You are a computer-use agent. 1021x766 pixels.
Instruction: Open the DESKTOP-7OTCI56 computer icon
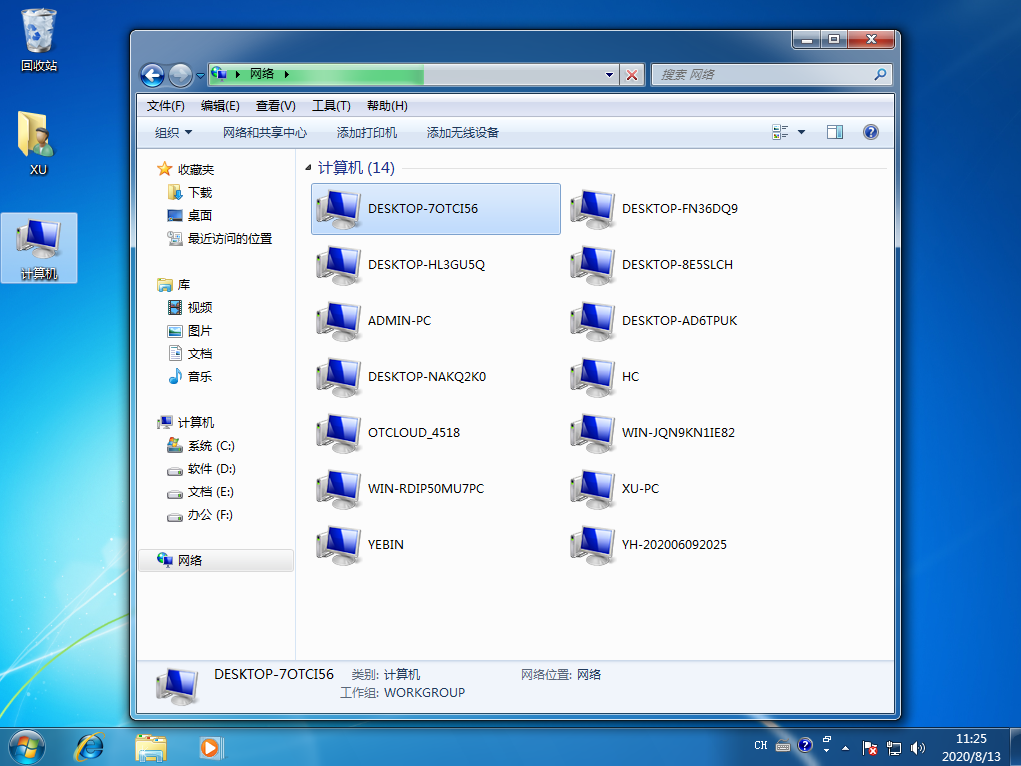coord(339,209)
